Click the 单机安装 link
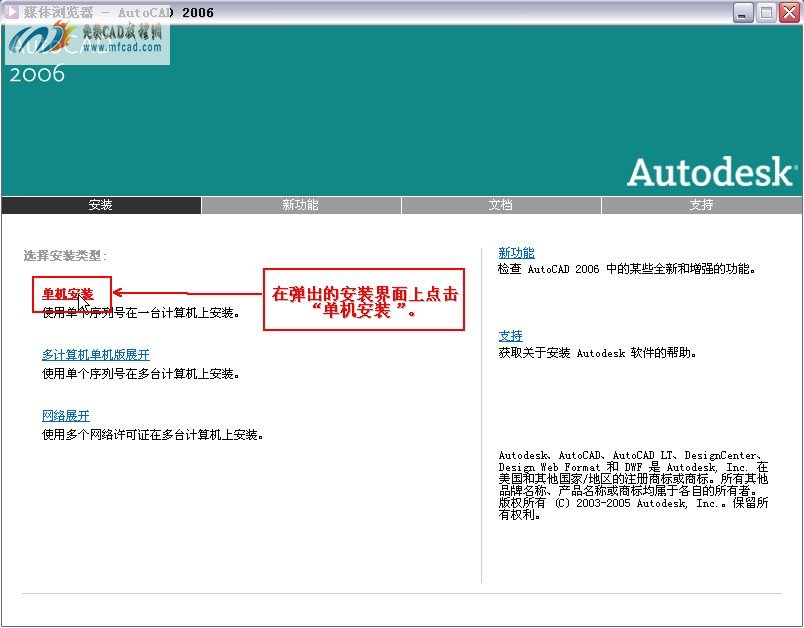This screenshot has width=804, height=628. (x=68, y=294)
